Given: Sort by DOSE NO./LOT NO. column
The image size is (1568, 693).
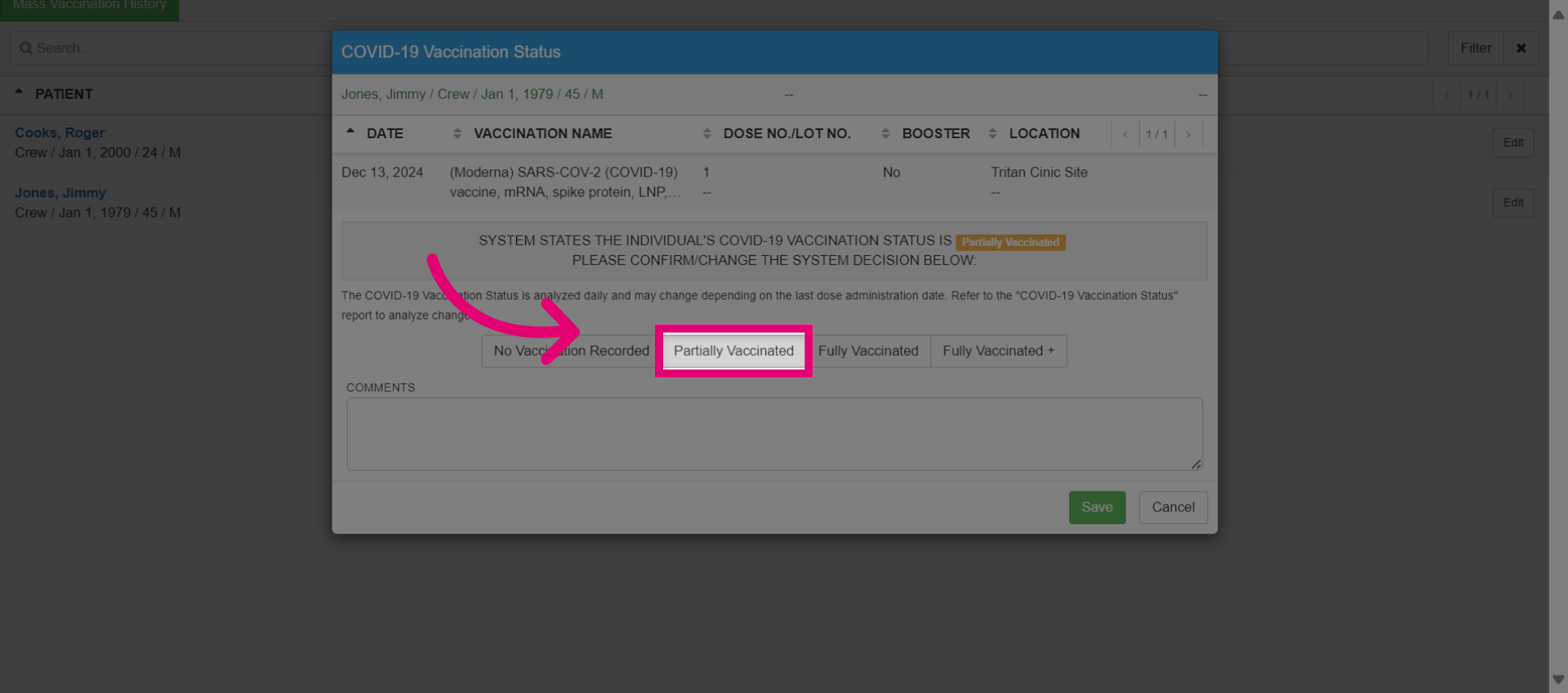Looking at the screenshot, I should coord(786,133).
